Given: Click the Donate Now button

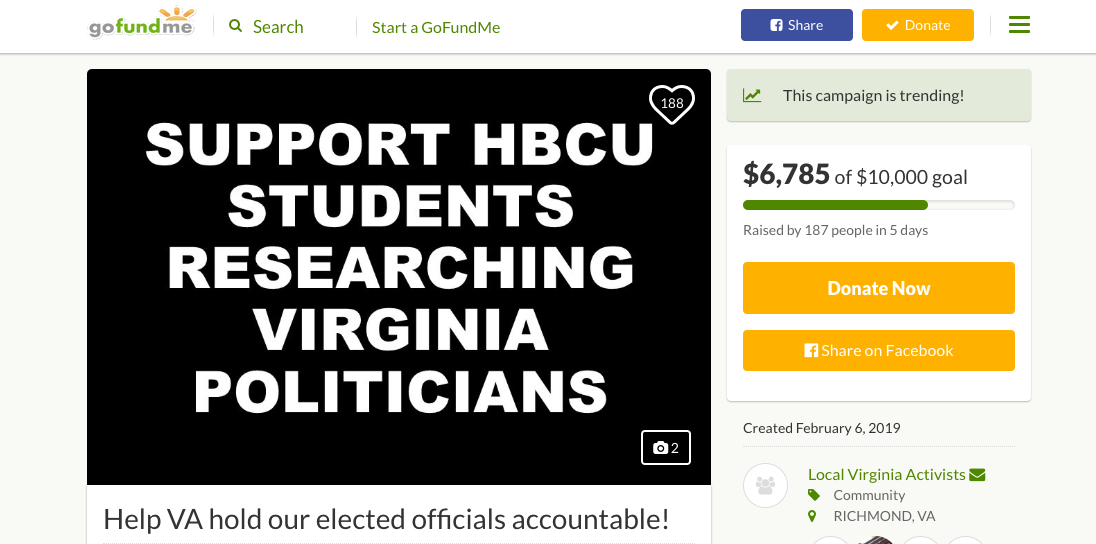Looking at the screenshot, I should [878, 288].
